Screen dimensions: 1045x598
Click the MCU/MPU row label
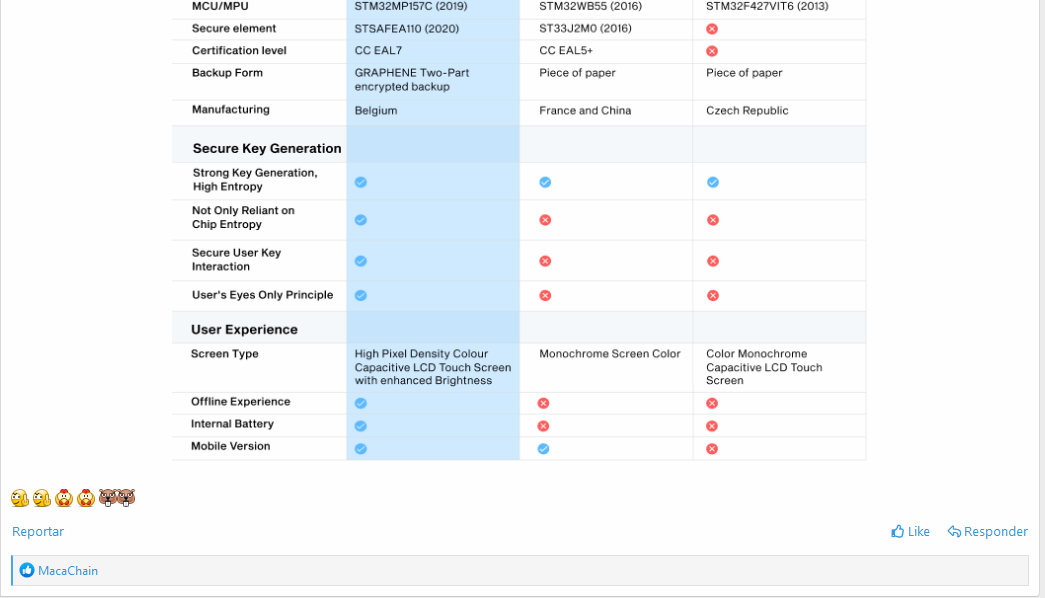pos(220,6)
